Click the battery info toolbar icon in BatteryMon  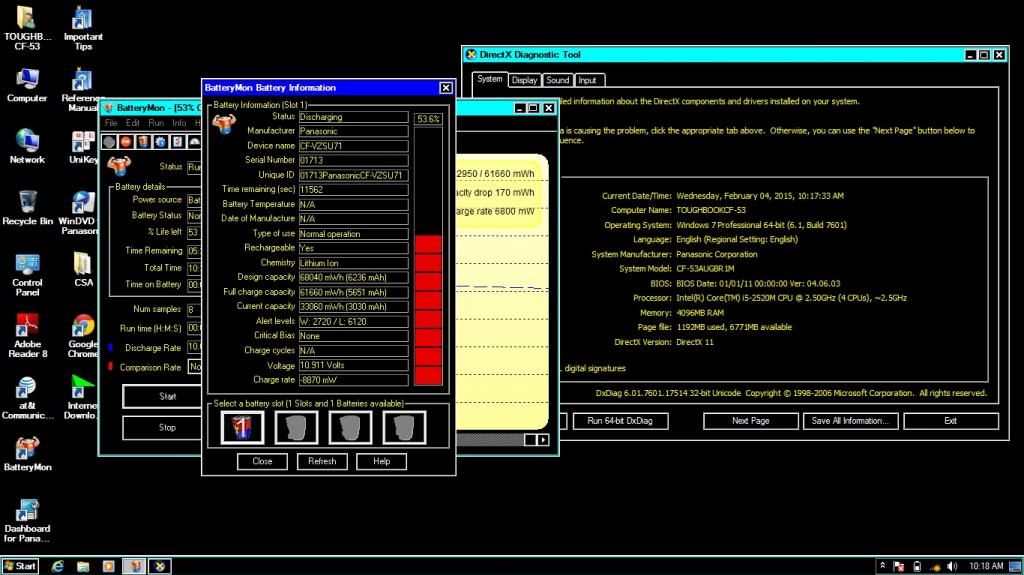click(143, 142)
